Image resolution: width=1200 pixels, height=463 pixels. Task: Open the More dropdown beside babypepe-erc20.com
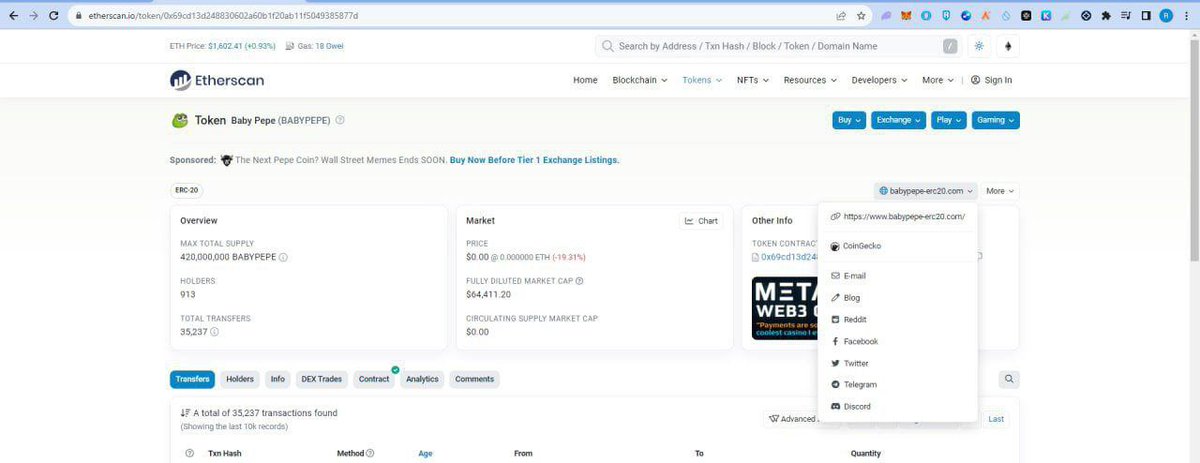(x=1000, y=190)
